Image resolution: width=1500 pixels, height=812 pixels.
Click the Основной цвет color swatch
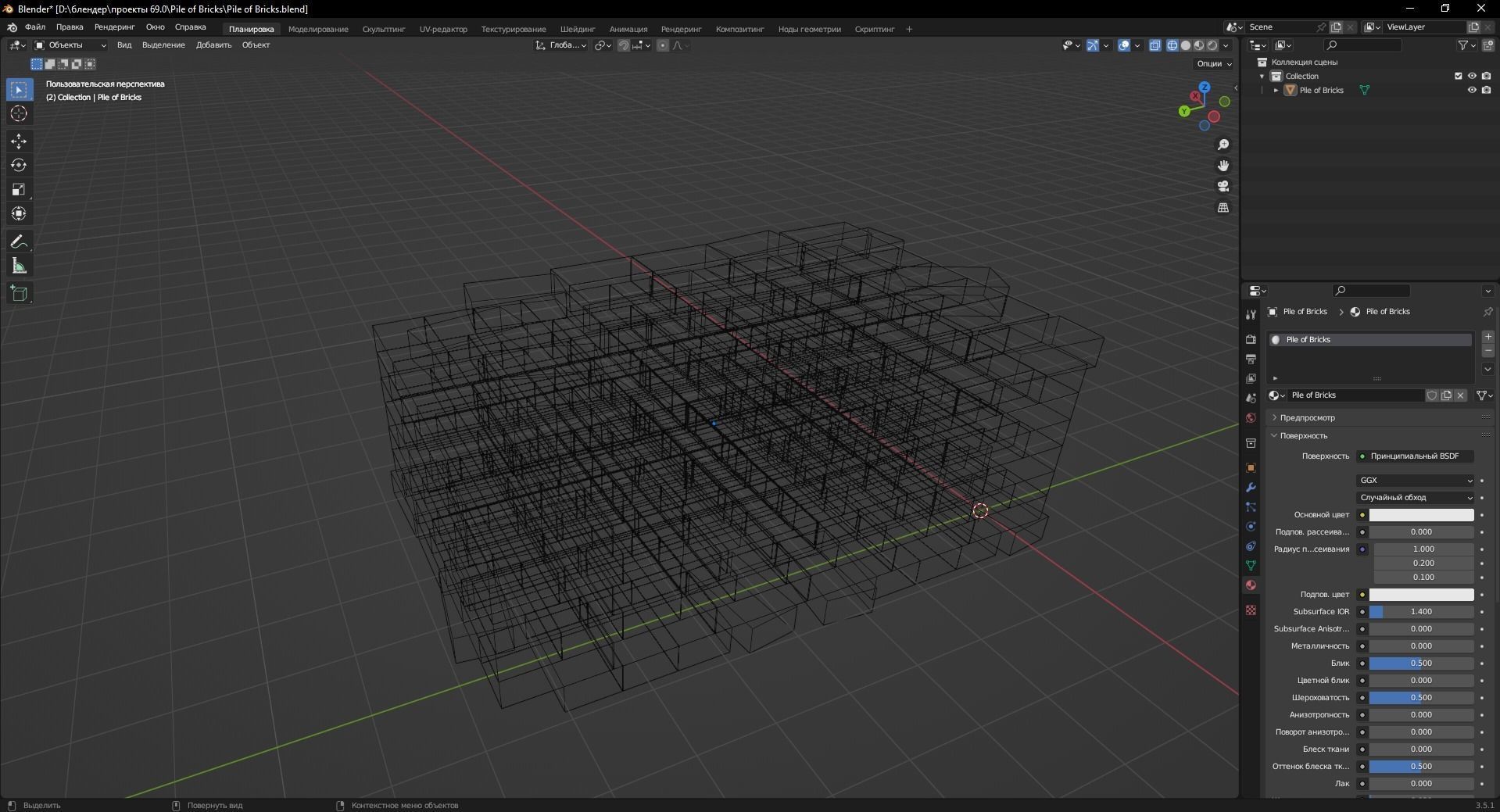(1421, 515)
